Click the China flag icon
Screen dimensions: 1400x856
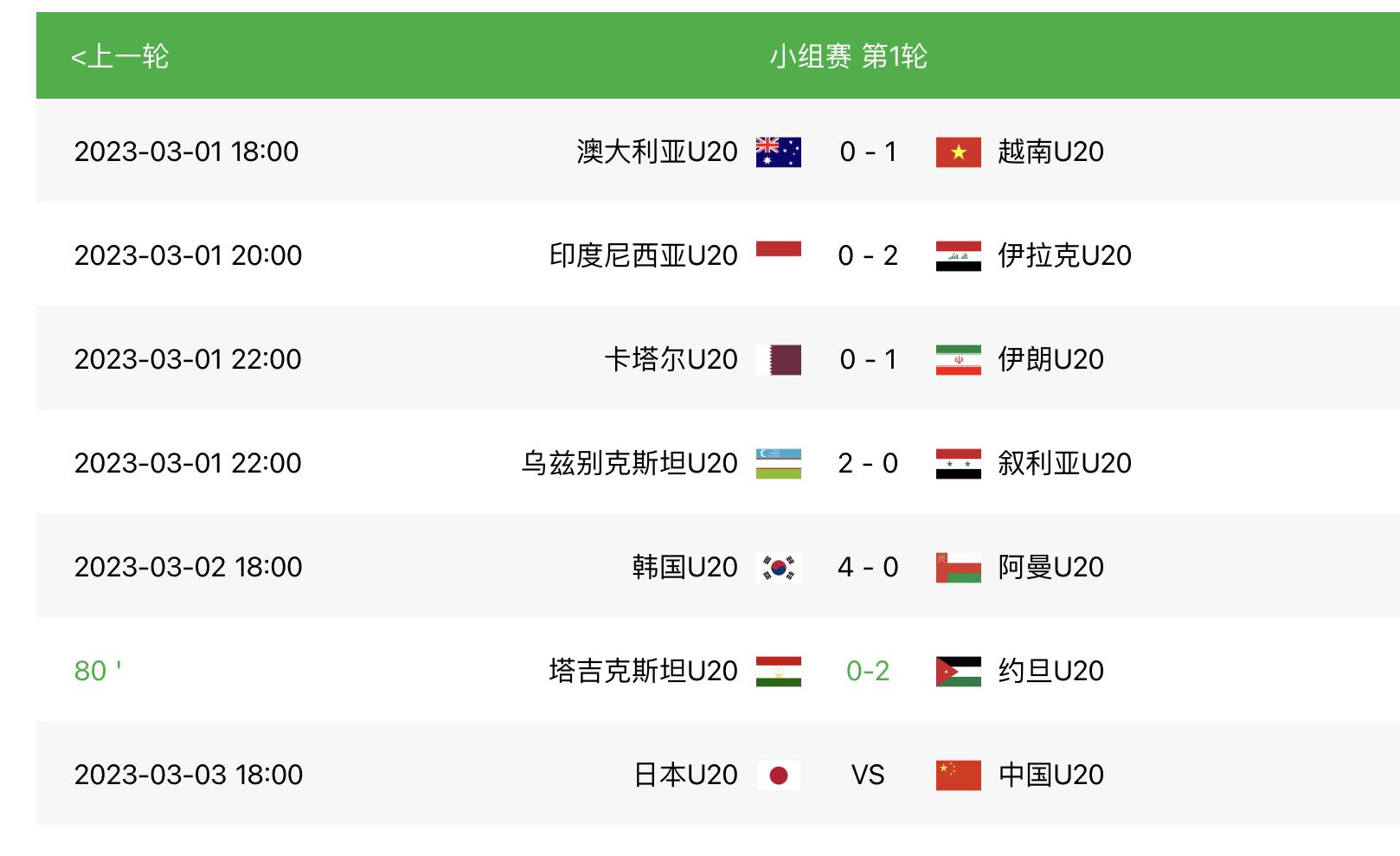tap(958, 776)
